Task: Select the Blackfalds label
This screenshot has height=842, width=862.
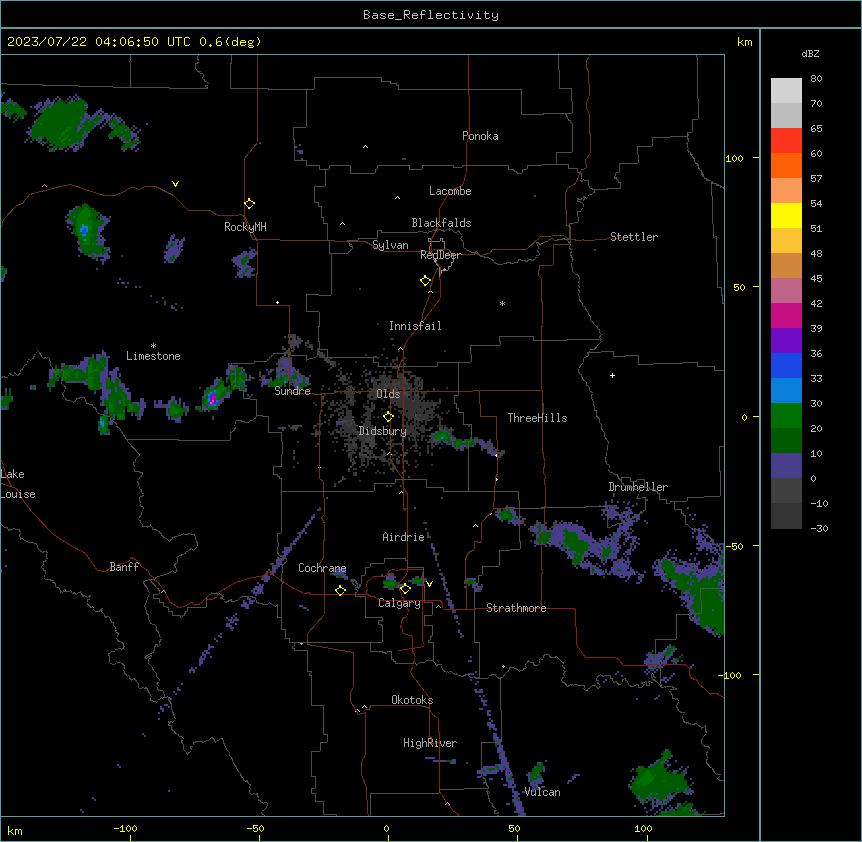Action: click(441, 223)
